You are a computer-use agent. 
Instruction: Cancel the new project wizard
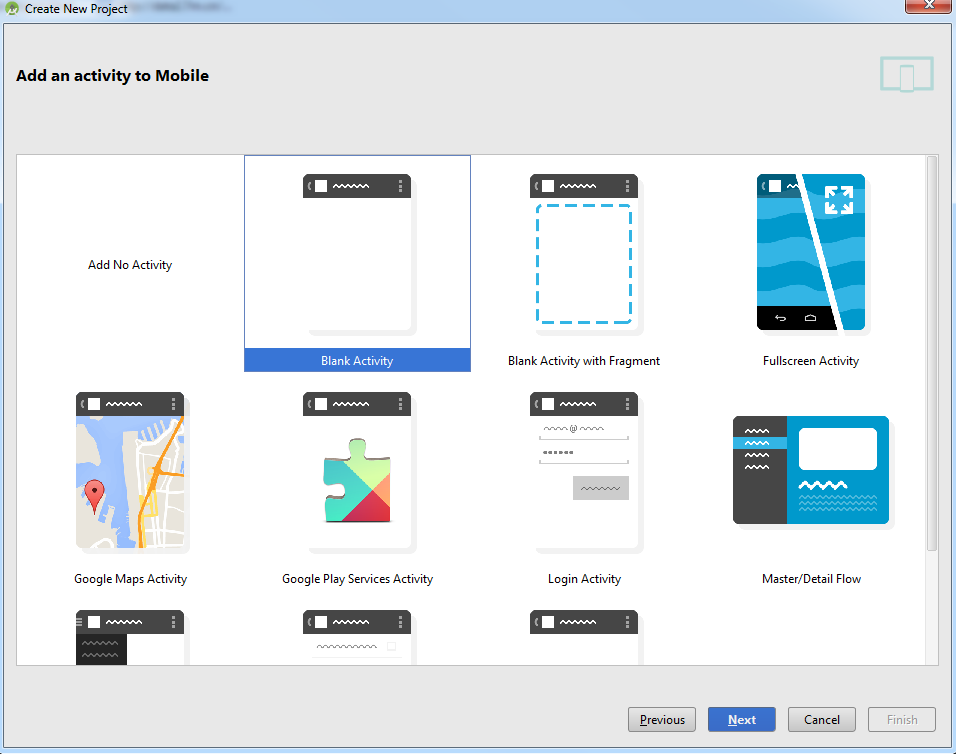point(821,719)
